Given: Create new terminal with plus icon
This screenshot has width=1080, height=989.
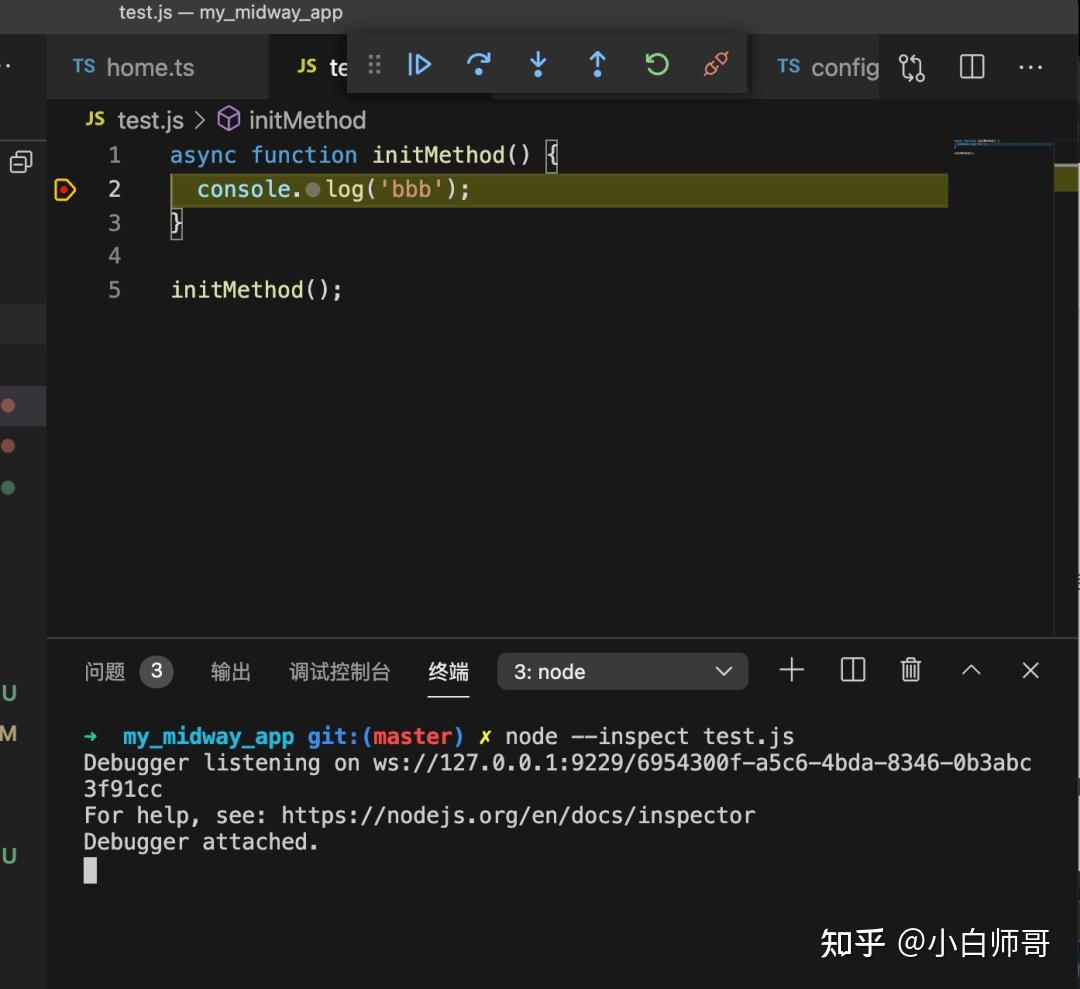Looking at the screenshot, I should 791,670.
